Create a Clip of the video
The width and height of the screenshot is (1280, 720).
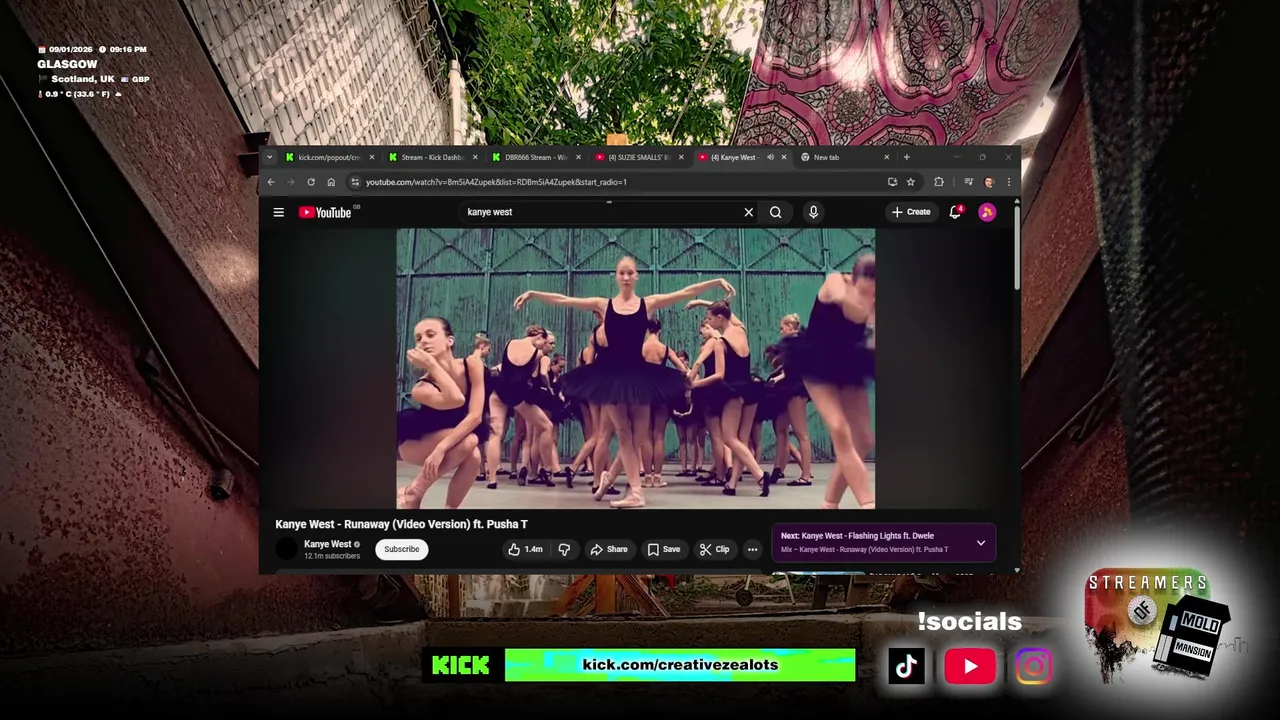(715, 549)
